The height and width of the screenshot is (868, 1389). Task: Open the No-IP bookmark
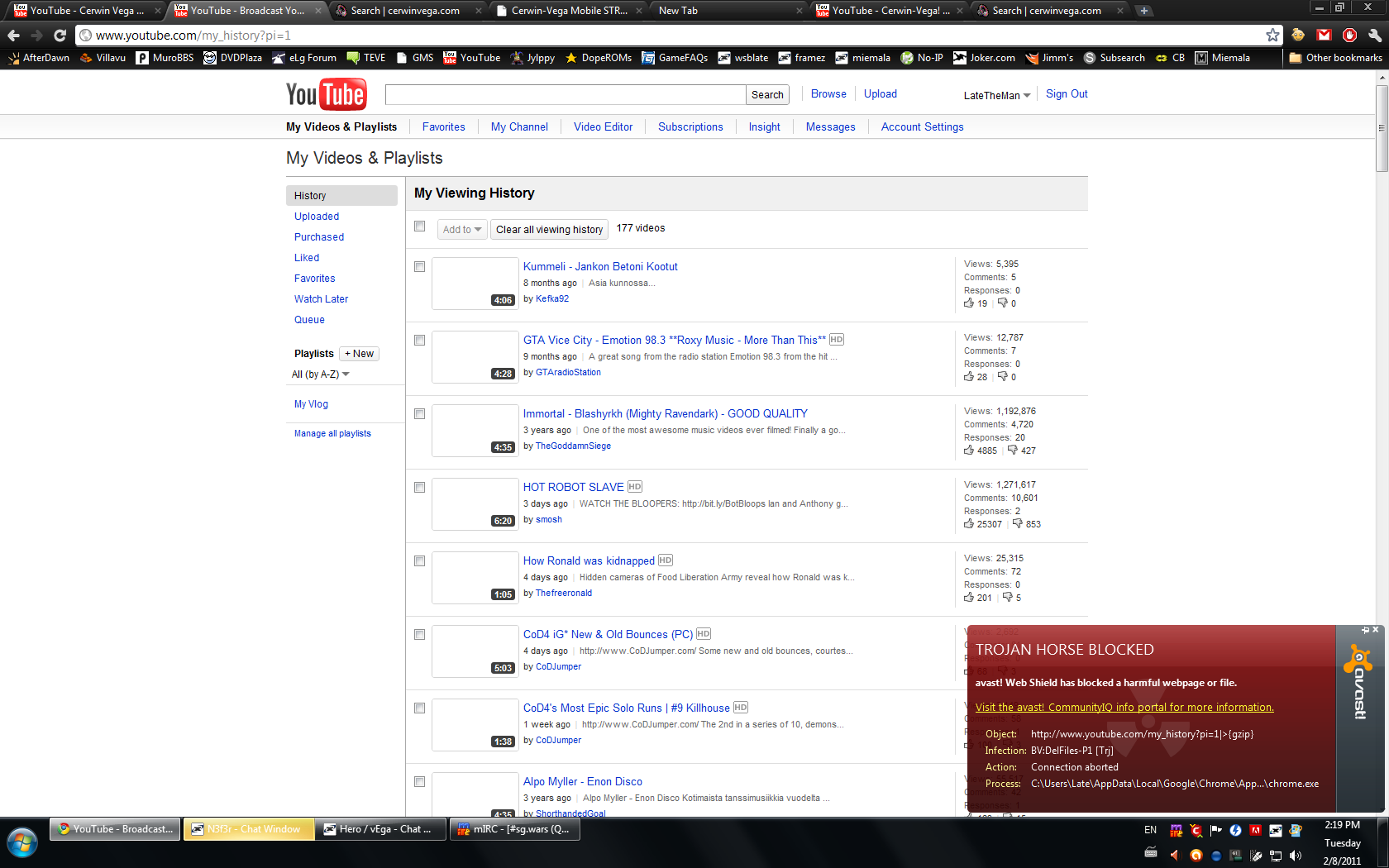[922, 58]
